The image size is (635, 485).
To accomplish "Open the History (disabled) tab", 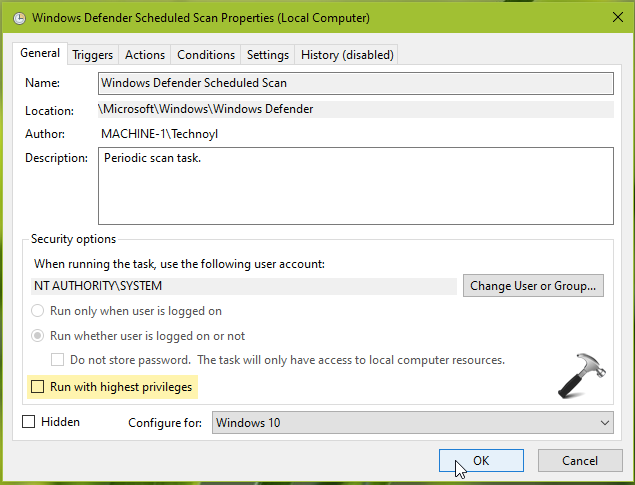I will (347, 55).
